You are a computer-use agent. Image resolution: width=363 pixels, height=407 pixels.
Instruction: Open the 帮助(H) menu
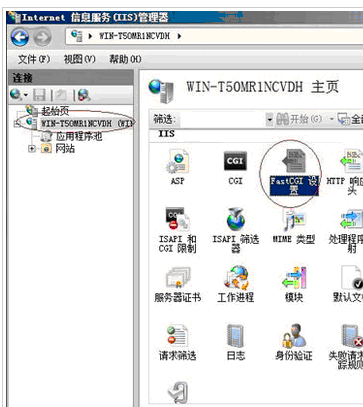point(125,59)
